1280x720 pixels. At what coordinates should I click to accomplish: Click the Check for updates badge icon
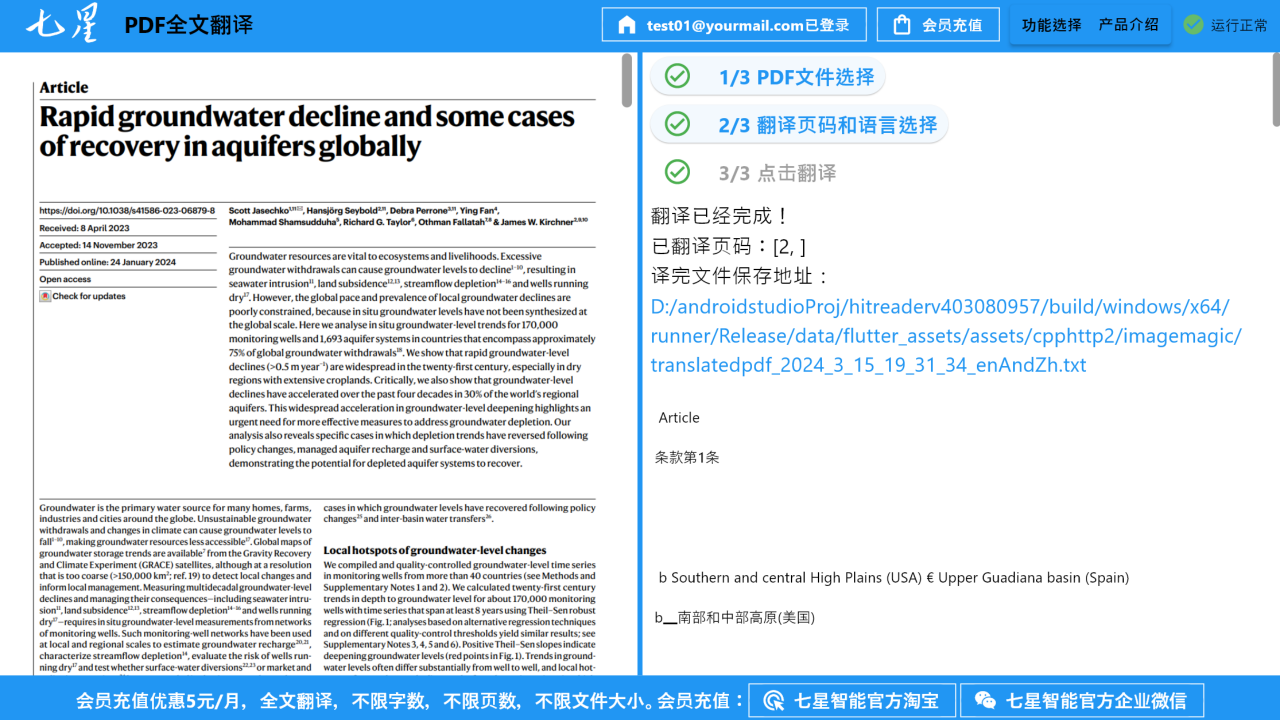click(x=45, y=296)
